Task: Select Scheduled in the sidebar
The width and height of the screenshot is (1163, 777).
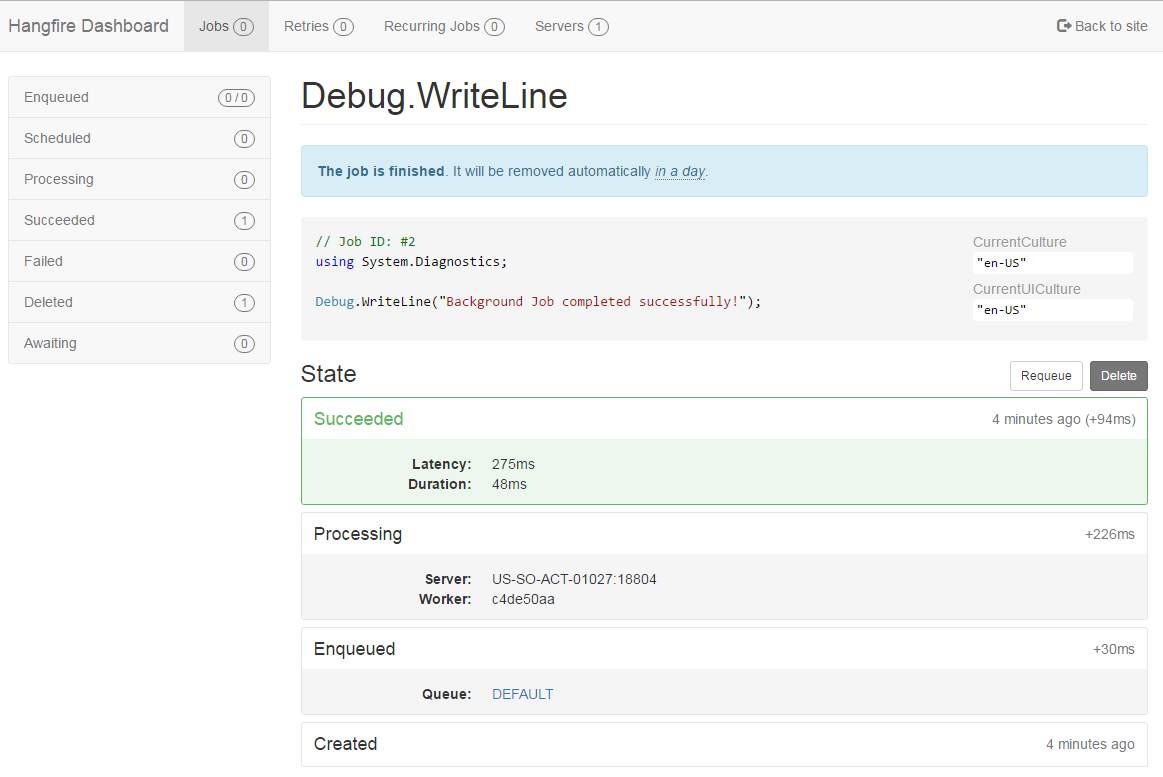Action: pyautogui.click(x=139, y=139)
